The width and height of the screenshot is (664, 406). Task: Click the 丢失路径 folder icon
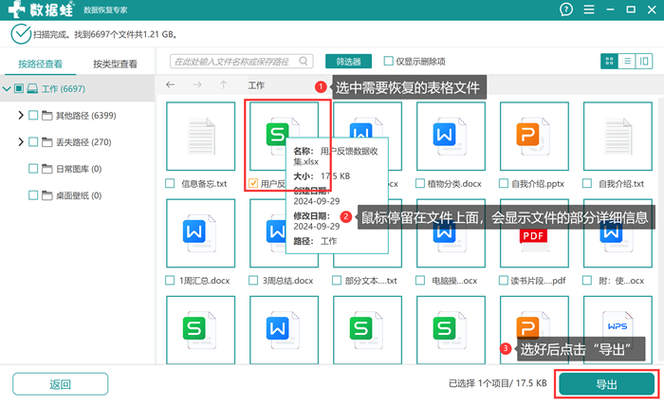47,142
